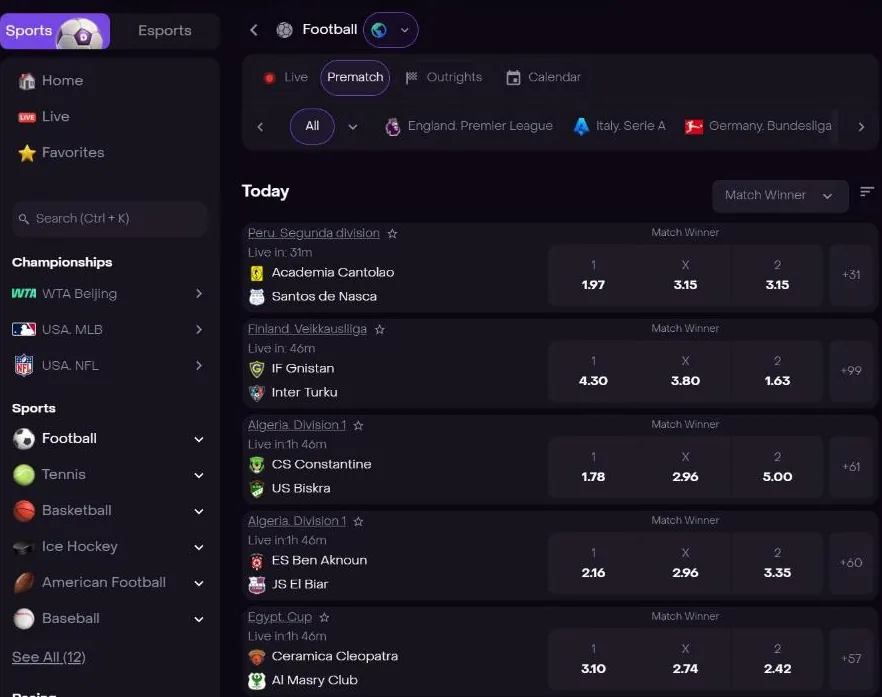Screen dimensions: 882x697
Task: Select draw odds 3.80 in IF Gnistan match
Action: click(x=685, y=371)
